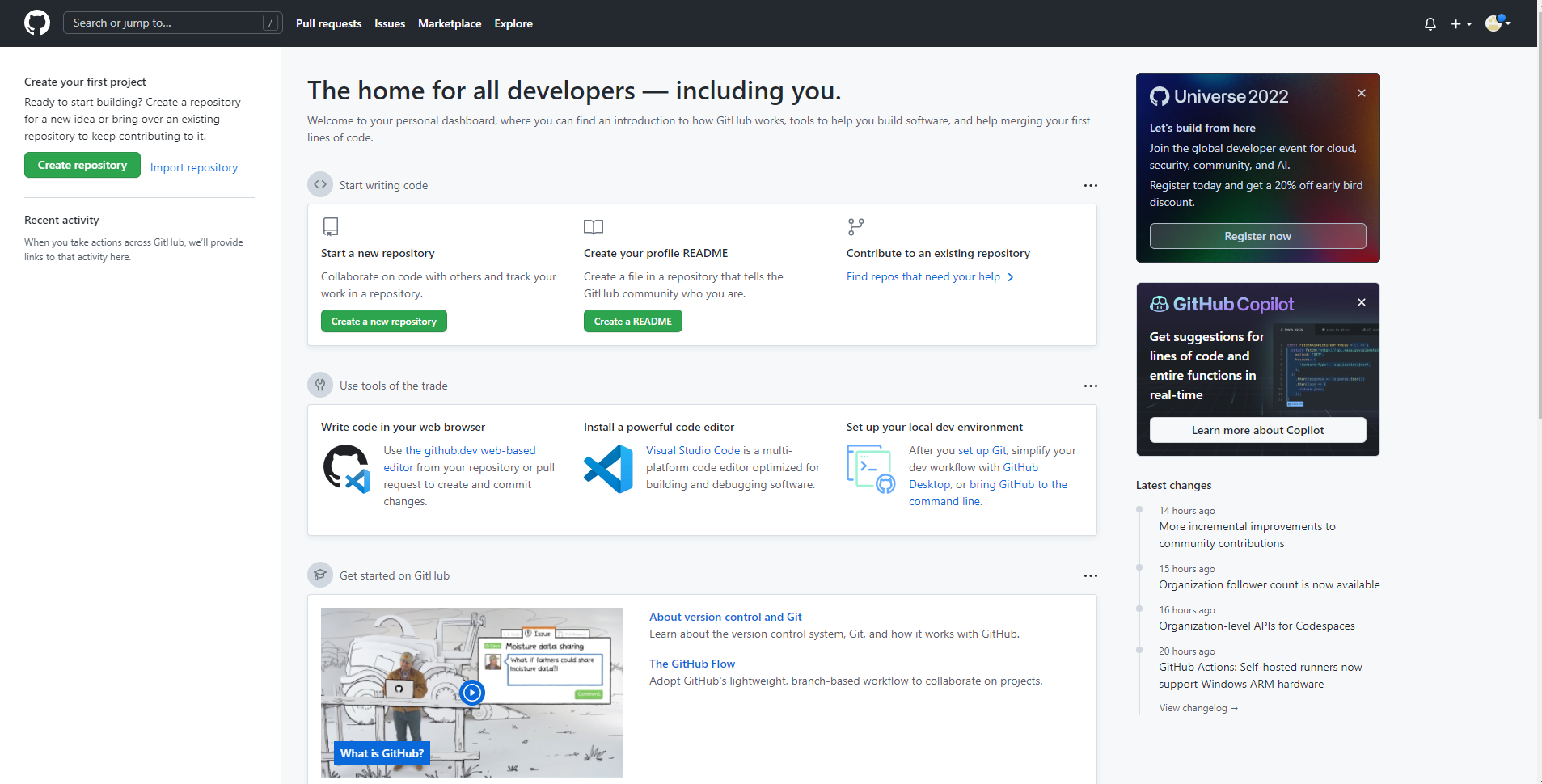Click the chevron arrow after Find repos link
Image resolution: width=1542 pixels, height=784 pixels.
click(1010, 277)
